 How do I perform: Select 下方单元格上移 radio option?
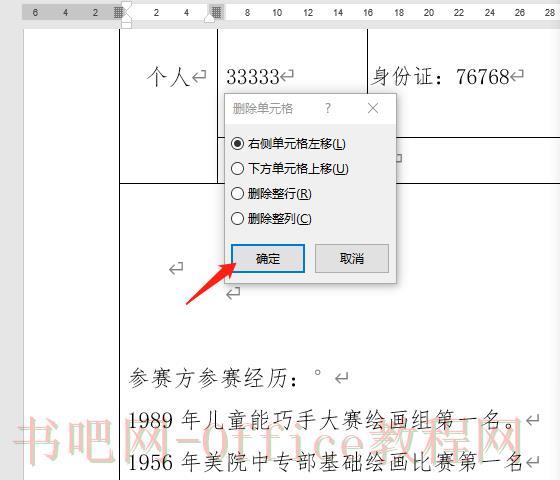[290, 169]
